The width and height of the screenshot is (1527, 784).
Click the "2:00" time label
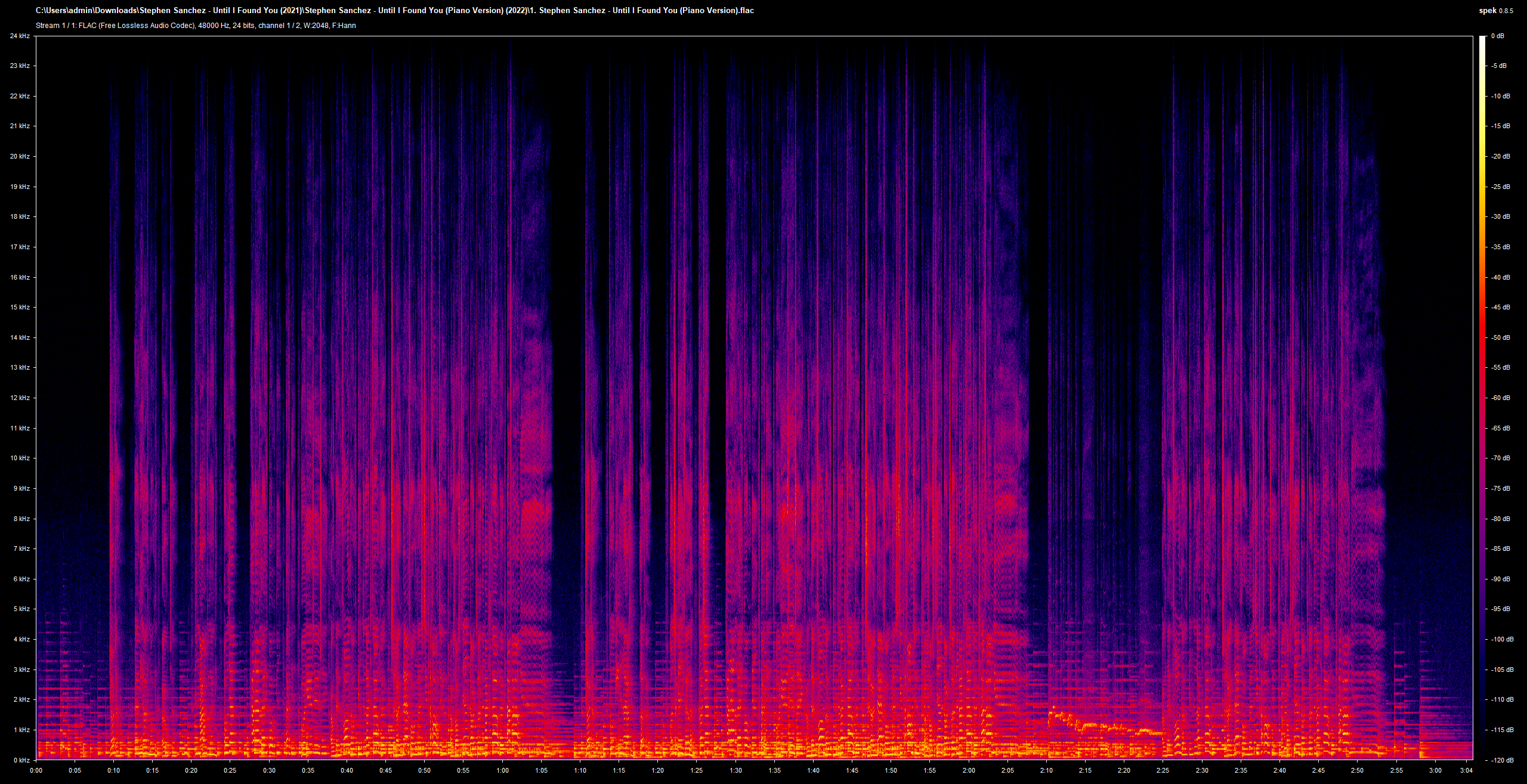[x=969, y=770]
